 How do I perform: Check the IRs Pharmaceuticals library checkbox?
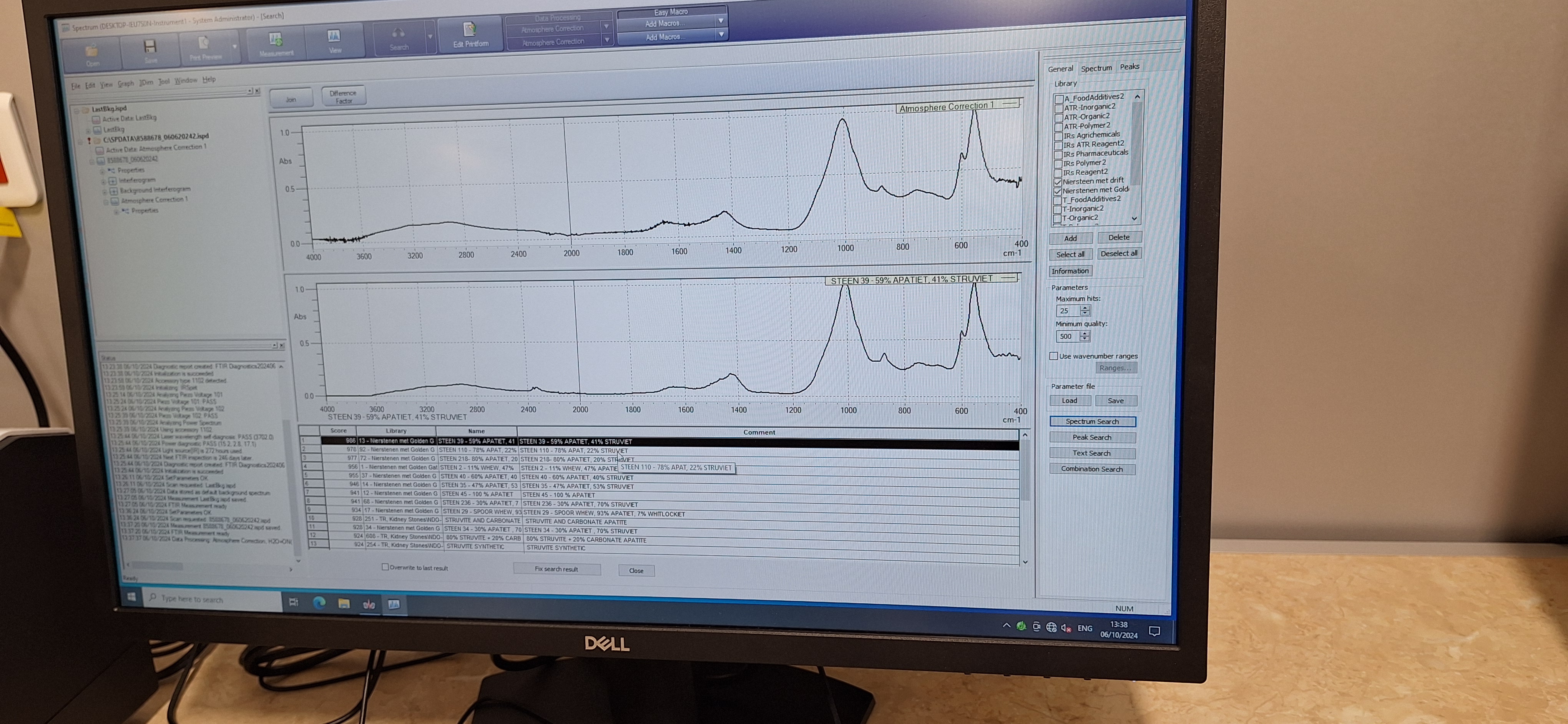pyautogui.click(x=1058, y=154)
